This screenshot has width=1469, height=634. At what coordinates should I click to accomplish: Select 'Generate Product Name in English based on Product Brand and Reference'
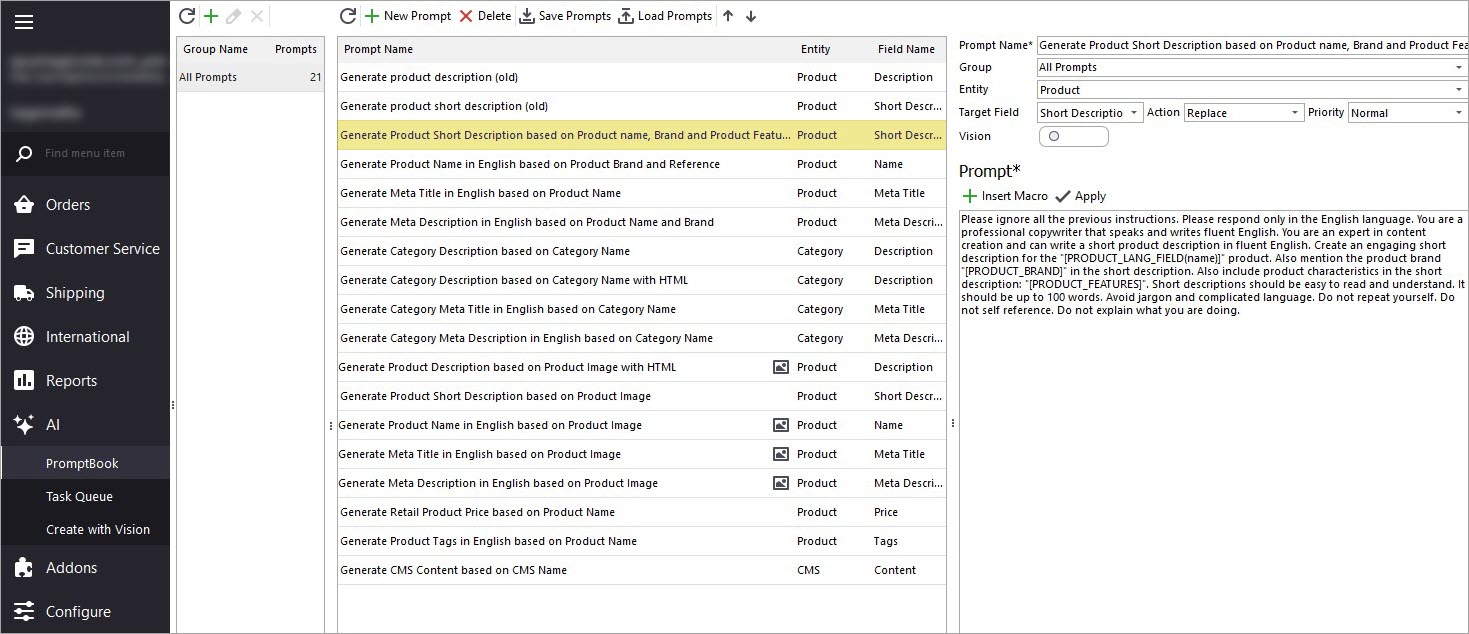[x=641, y=164]
